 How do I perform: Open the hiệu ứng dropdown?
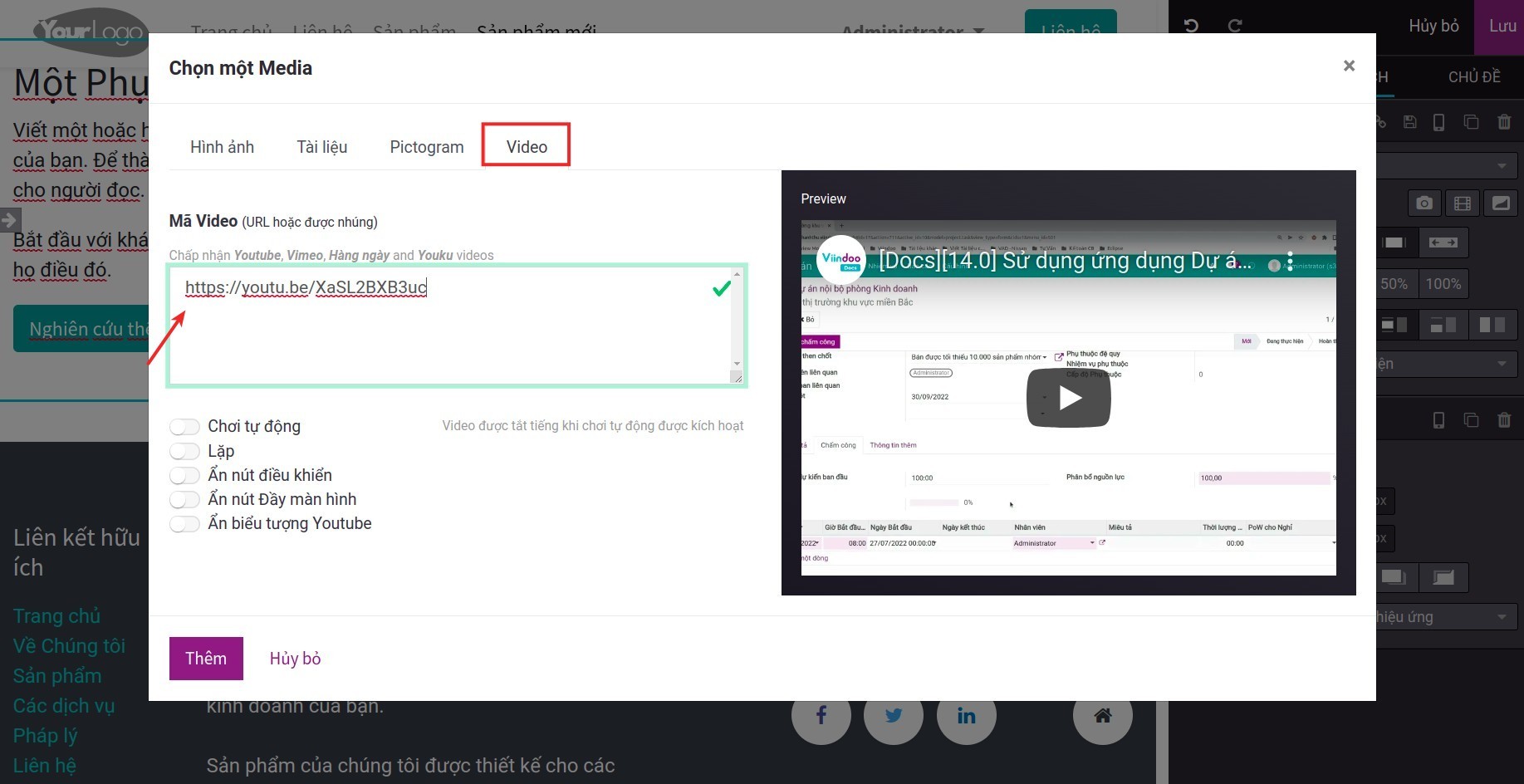pyautogui.click(x=1445, y=616)
